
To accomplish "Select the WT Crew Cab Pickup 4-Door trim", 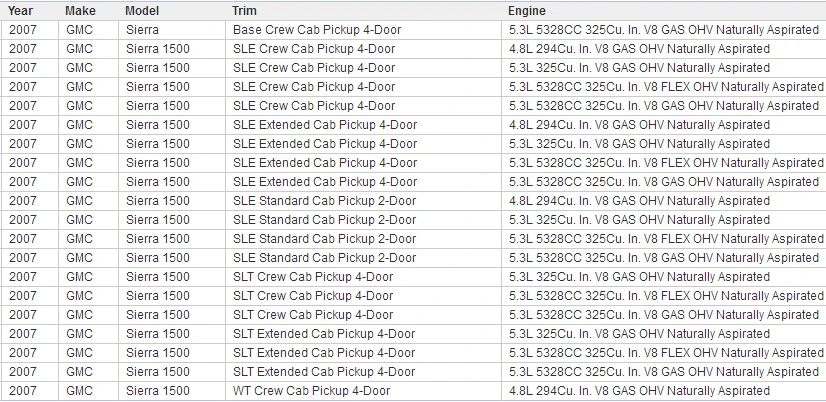I will [363, 391].
